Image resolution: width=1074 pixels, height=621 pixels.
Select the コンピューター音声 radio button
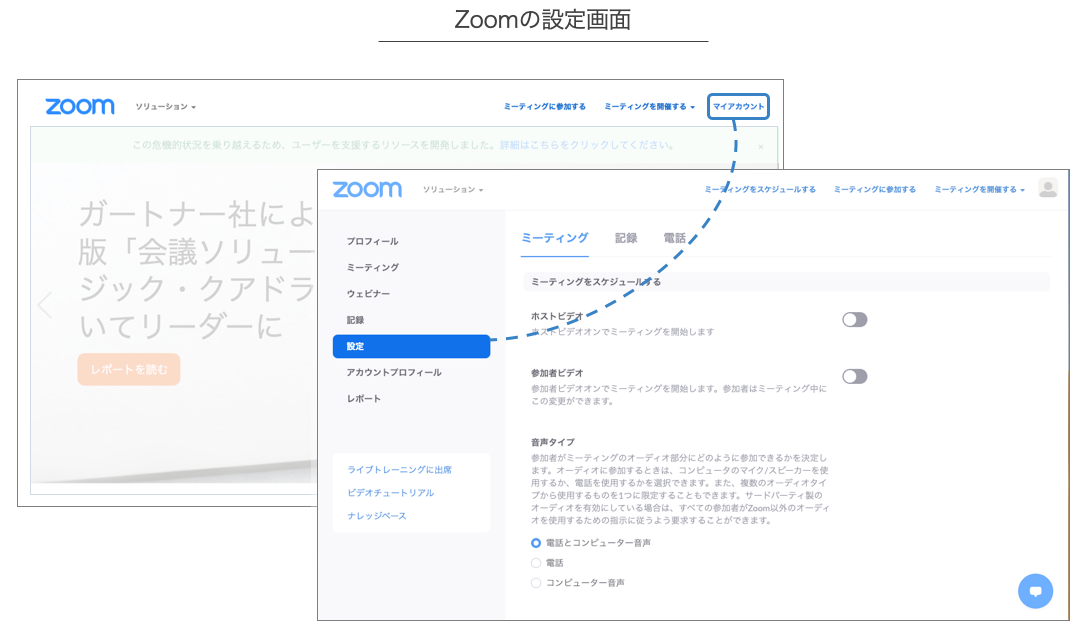pyautogui.click(x=536, y=583)
